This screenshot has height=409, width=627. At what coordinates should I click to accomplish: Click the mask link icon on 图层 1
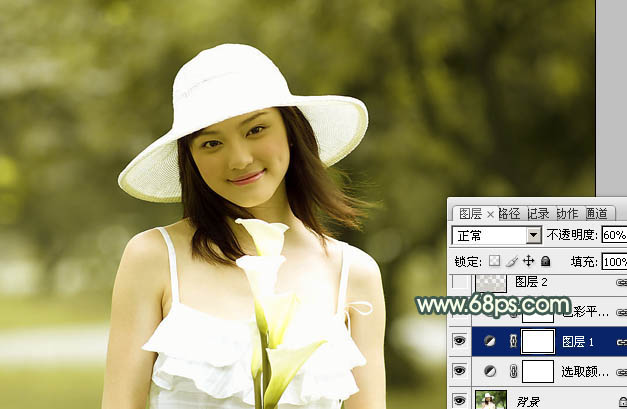[x=514, y=342]
